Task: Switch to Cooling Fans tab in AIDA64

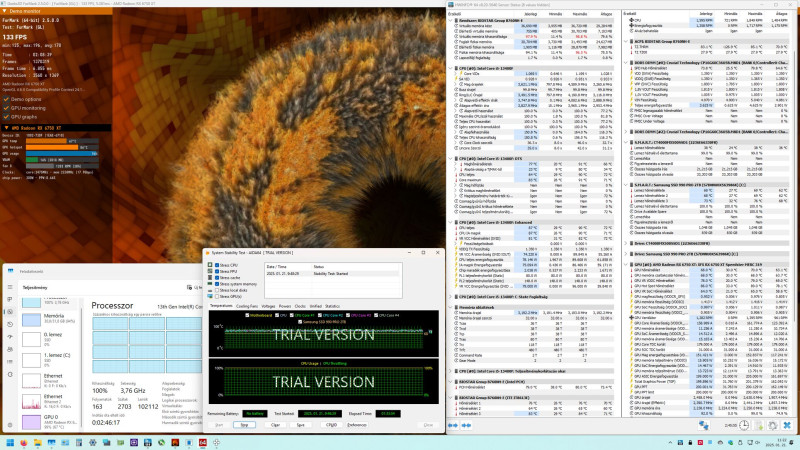Action: pyautogui.click(x=247, y=306)
